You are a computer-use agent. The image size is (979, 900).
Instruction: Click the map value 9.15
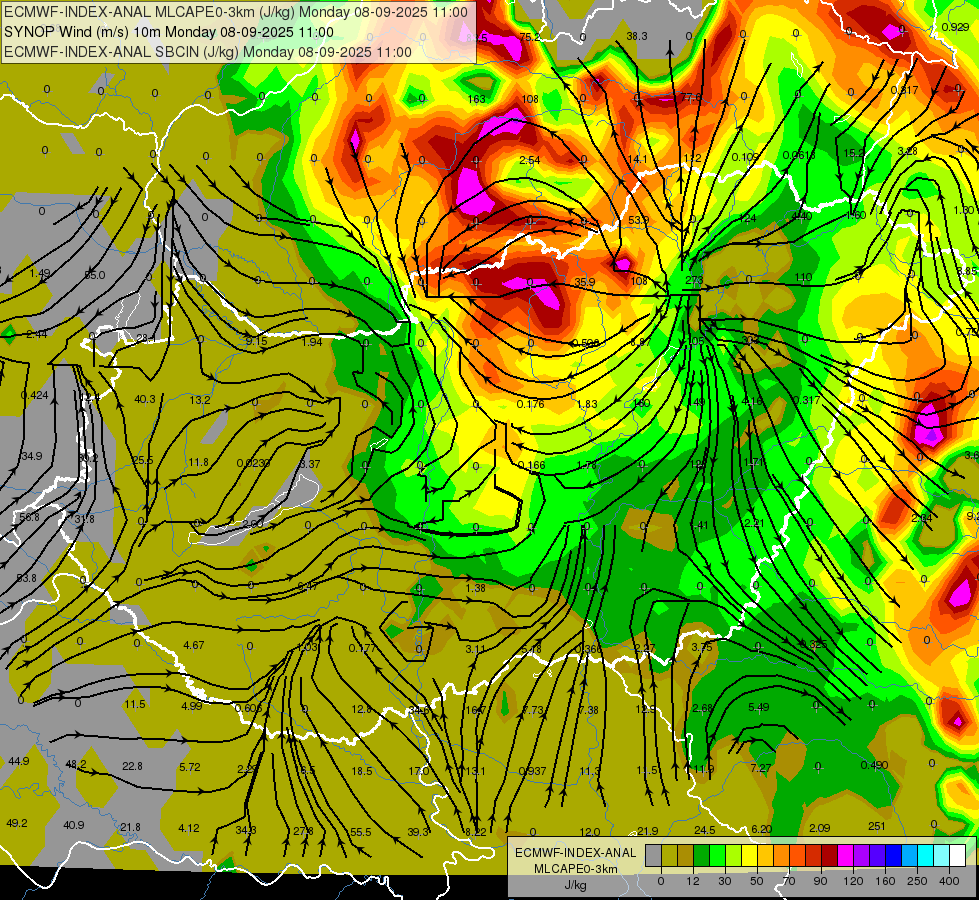click(256, 341)
